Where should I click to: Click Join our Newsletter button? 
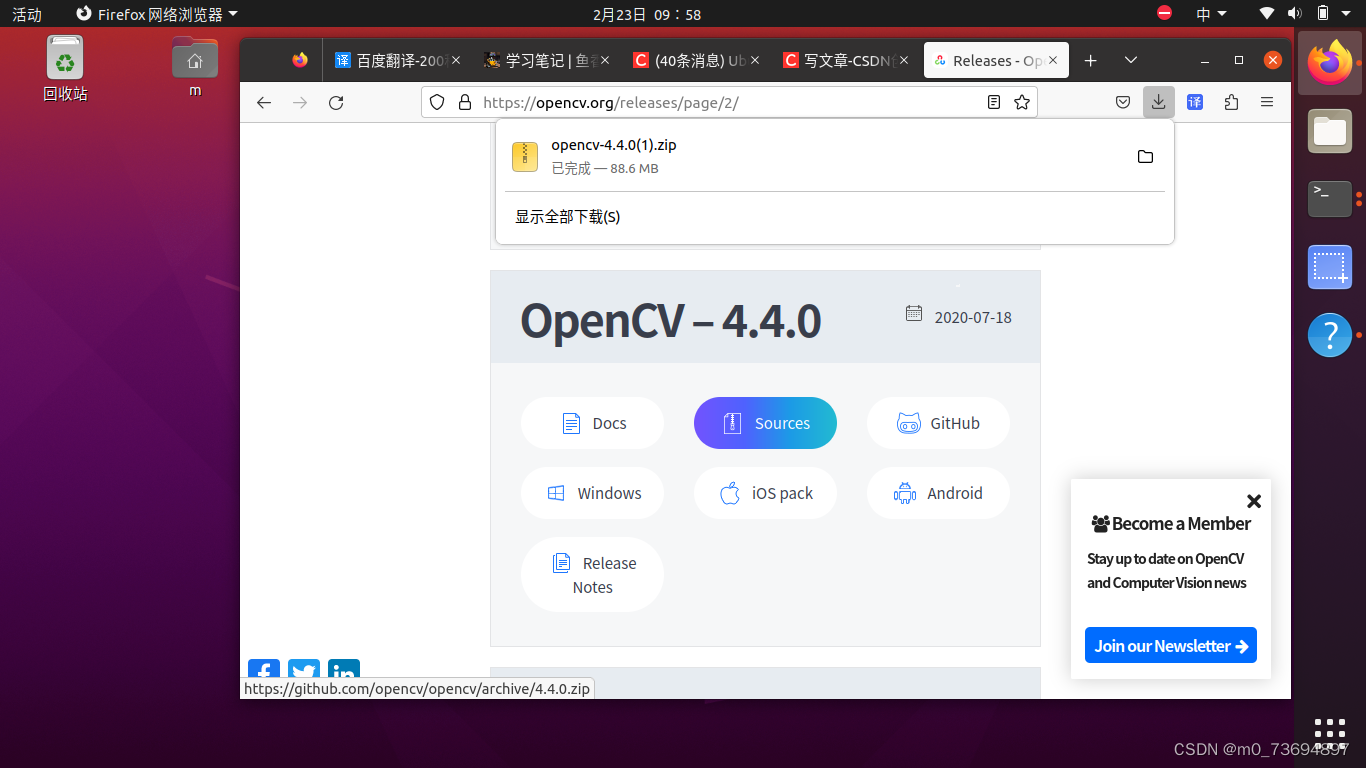[x=1171, y=645]
